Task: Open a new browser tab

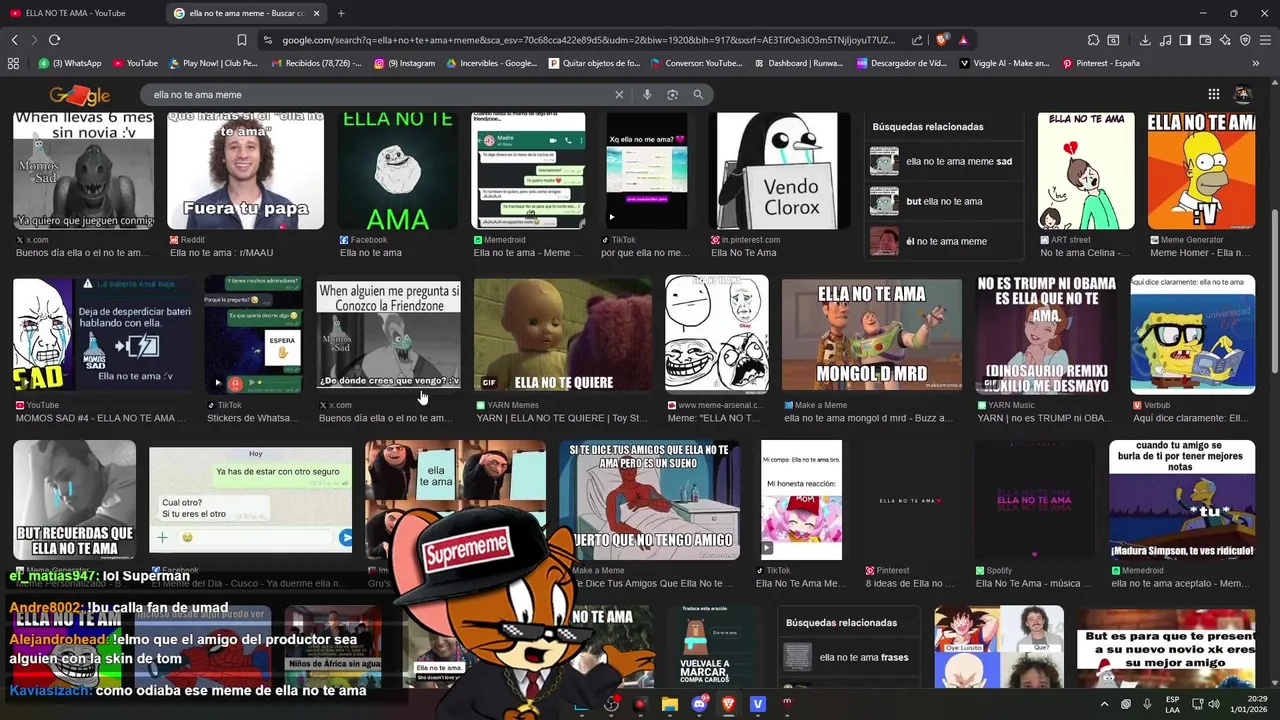Action: click(x=341, y=13)
